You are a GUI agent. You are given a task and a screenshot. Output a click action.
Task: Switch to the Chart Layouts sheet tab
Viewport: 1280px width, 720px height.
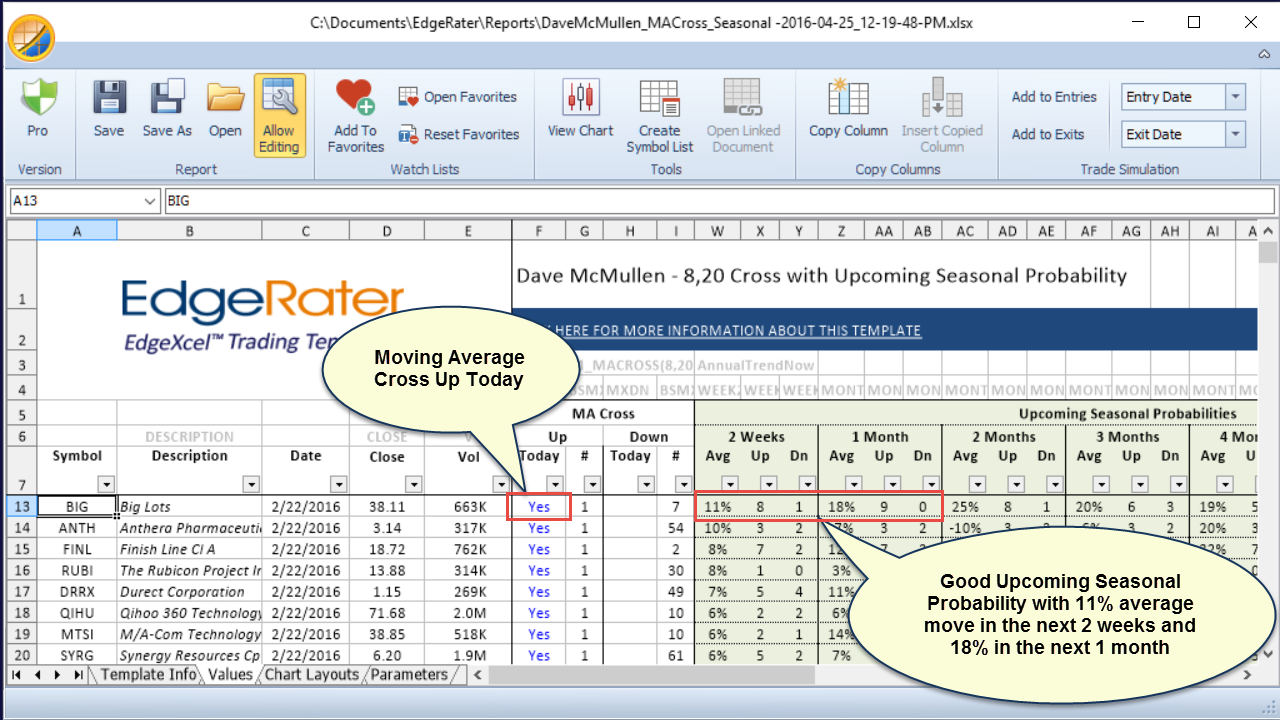click(x=311, y=675)
